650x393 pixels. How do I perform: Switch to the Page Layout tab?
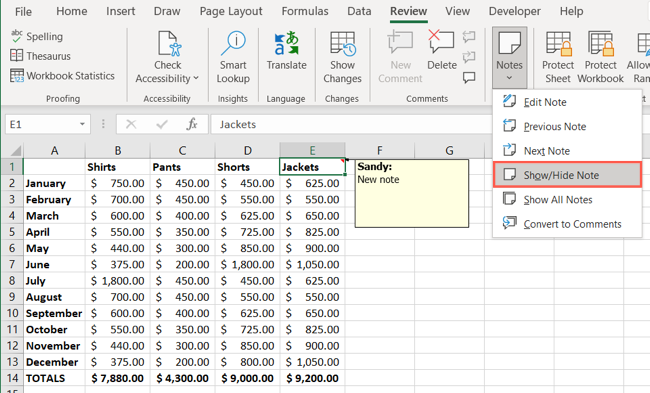pos(231,11)
